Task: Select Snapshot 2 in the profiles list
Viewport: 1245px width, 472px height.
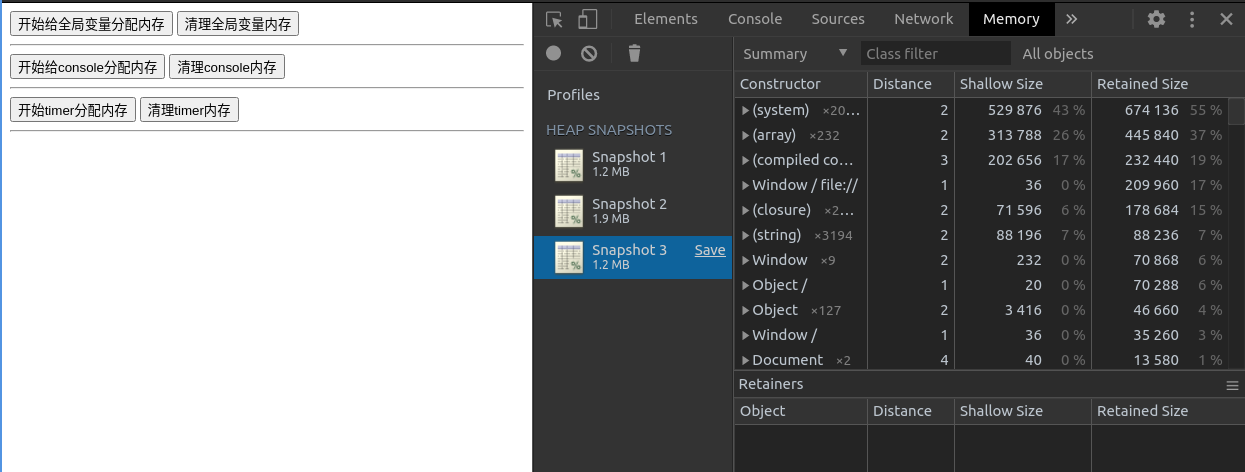Action: (629, 210)
